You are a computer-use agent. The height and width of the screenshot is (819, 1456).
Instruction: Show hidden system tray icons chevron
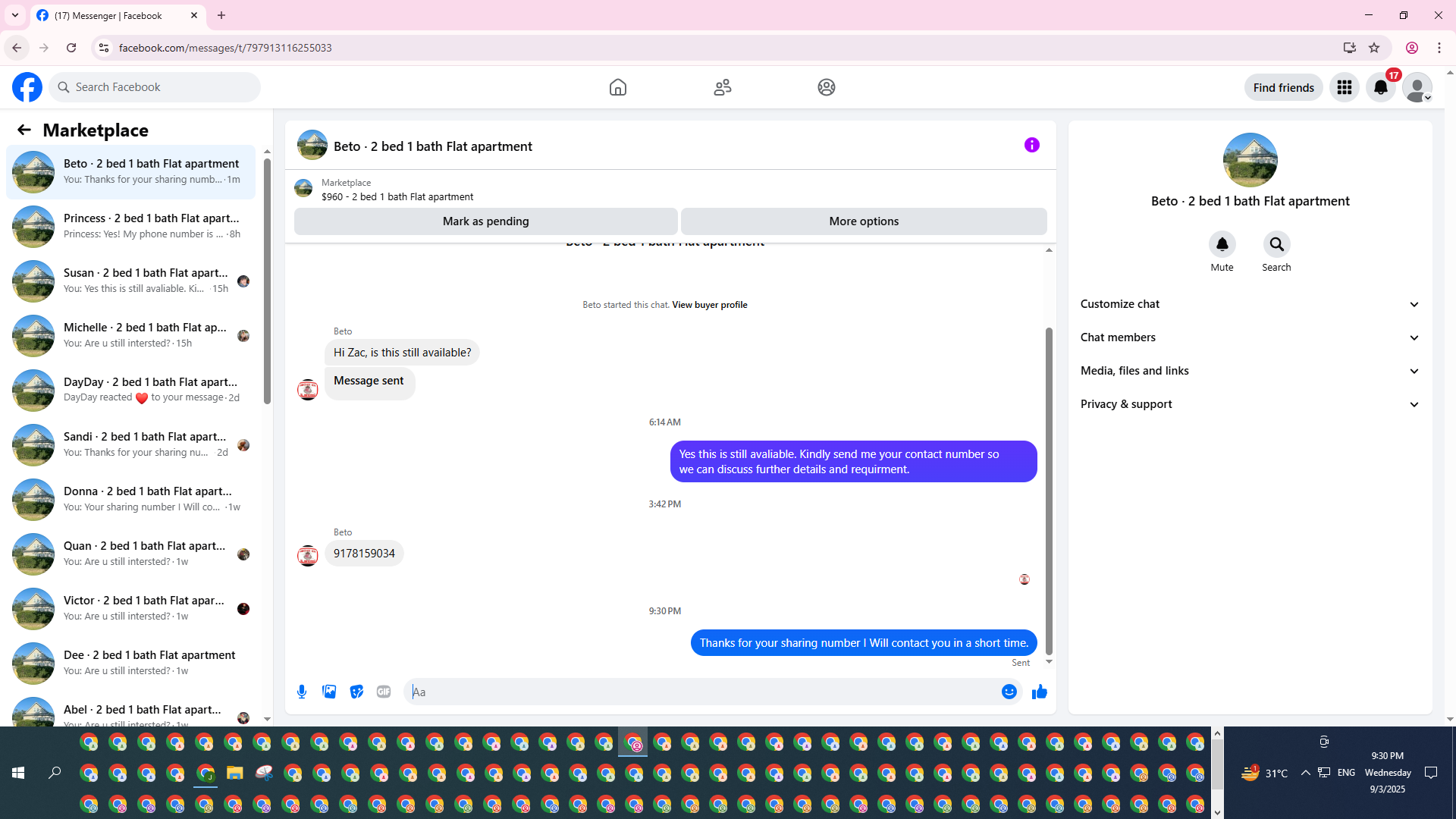point(1305,773)
